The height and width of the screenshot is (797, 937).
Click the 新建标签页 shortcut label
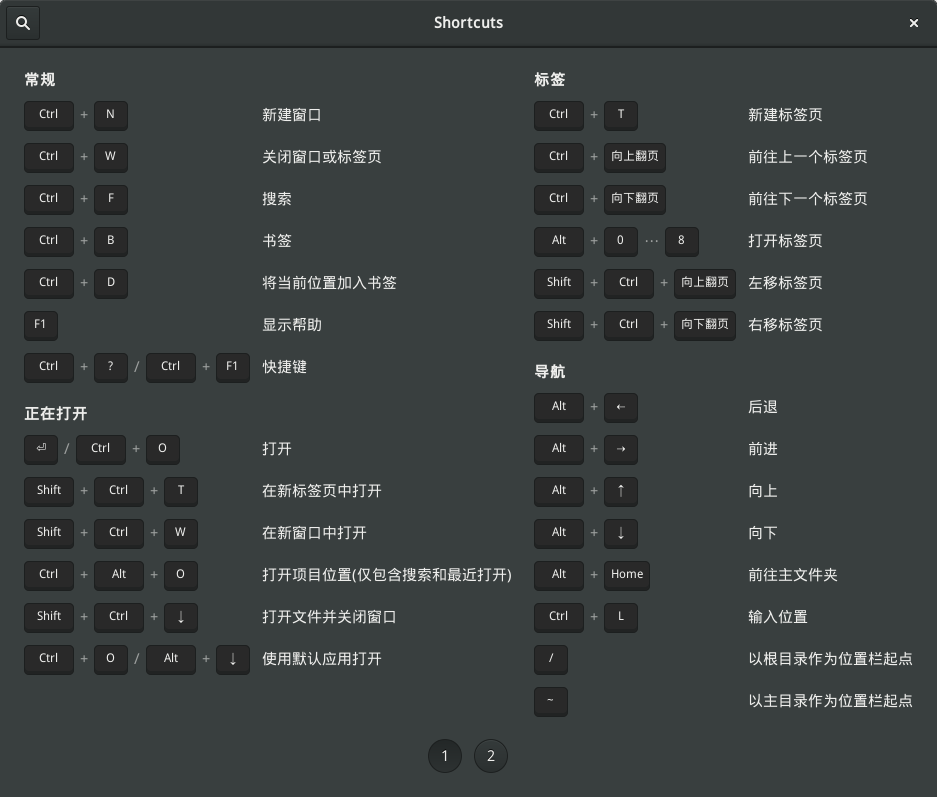[x=785, y=115]
